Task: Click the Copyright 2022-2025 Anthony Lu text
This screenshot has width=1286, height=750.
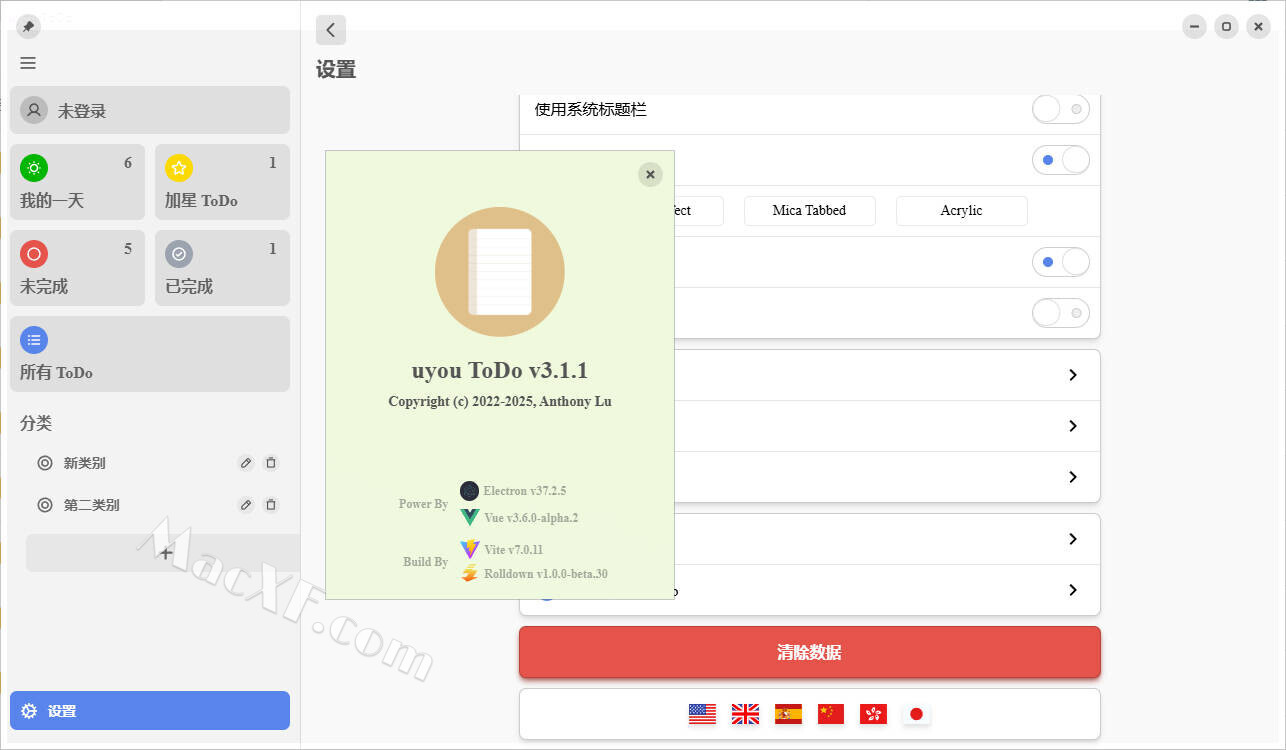Action: [500, 401]
